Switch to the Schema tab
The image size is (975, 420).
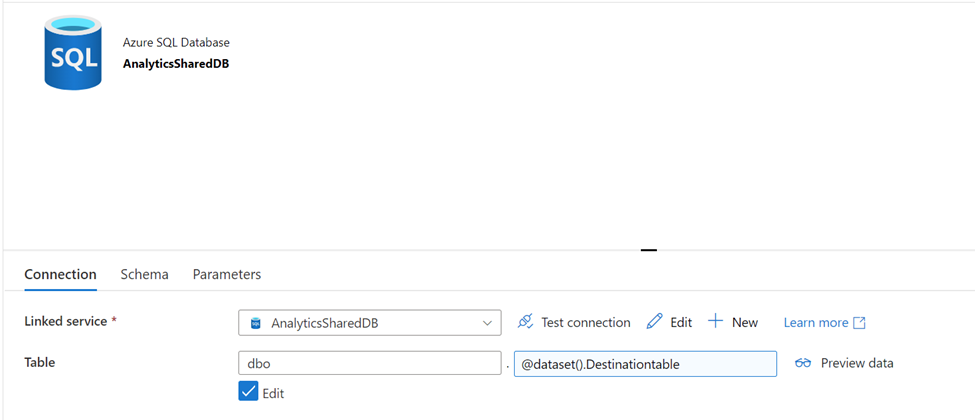coord(144,274)
